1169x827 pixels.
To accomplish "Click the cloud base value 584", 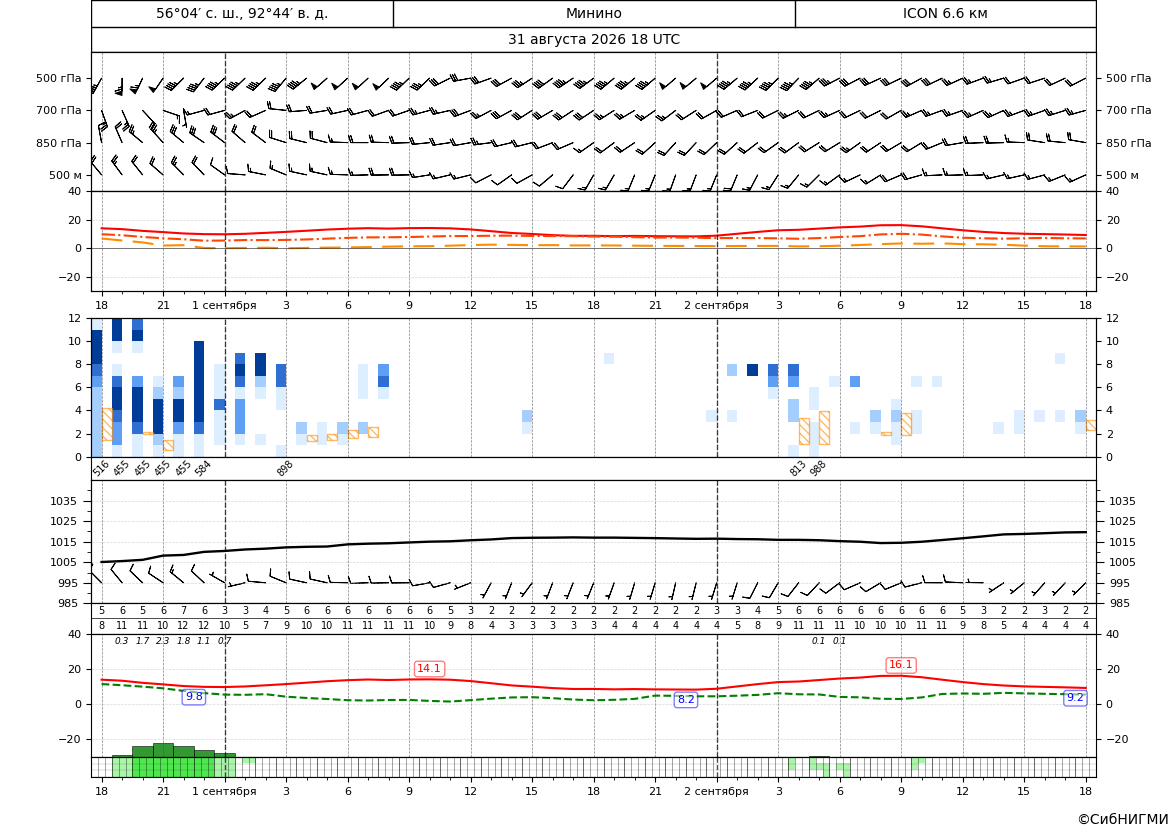I will 203,468.
